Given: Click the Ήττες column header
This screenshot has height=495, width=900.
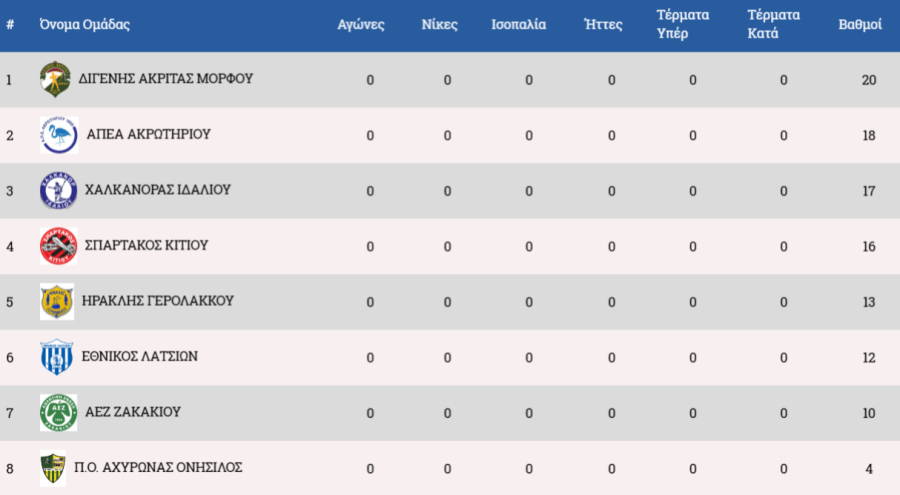Looking at the screenshot, I should click(603, 24).
